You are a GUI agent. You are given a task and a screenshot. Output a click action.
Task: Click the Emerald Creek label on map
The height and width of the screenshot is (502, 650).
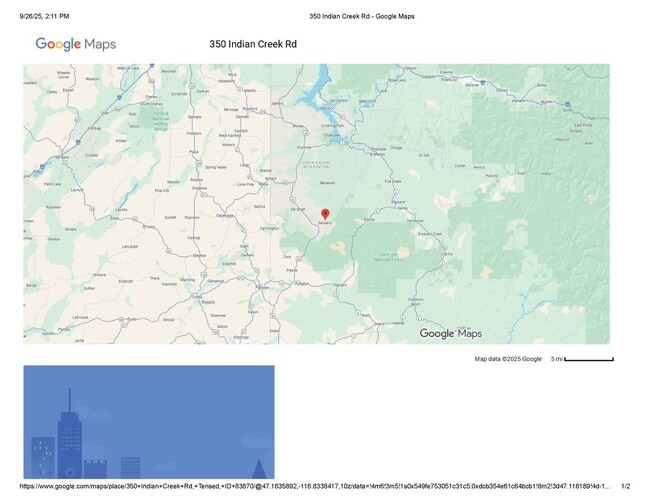(428, 233)
